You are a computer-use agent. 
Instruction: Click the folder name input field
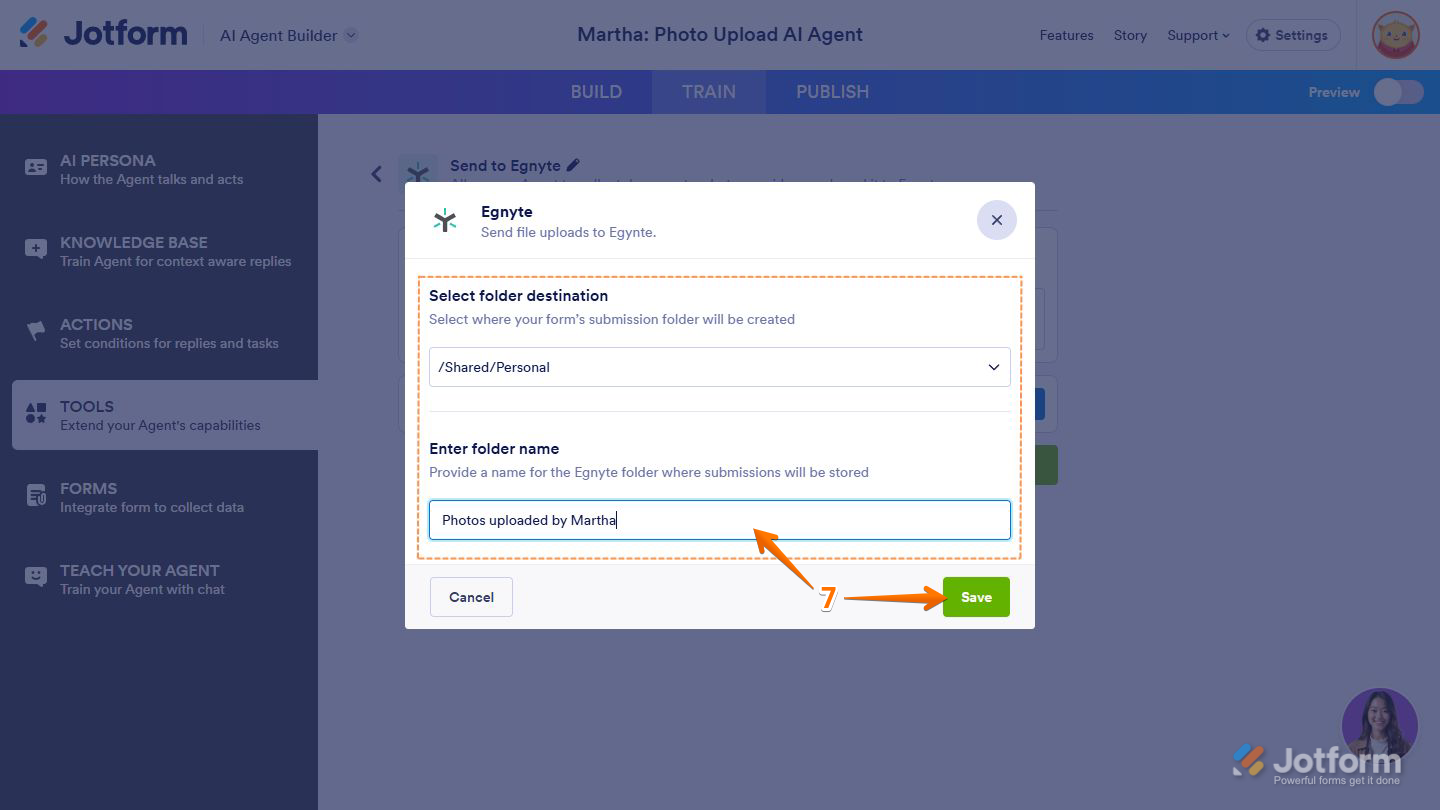click(x=720, y=520)
